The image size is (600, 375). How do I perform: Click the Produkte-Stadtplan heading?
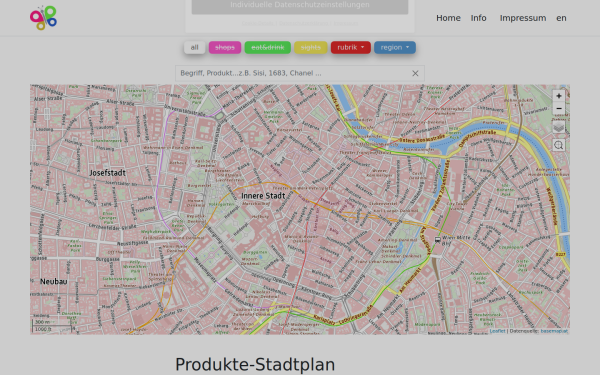255,364
